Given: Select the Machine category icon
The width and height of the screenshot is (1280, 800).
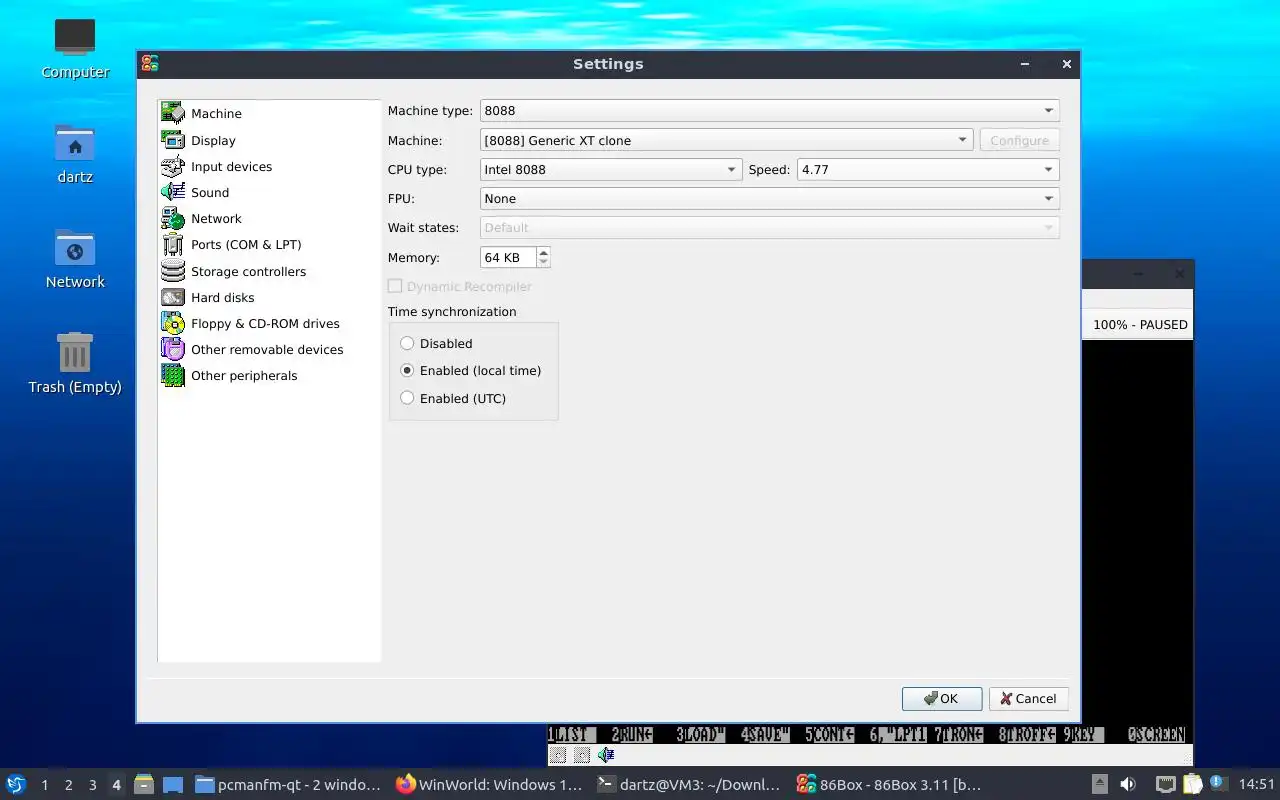Looking at the screenshot, I should pyautogui.click(x=173, y=113).
